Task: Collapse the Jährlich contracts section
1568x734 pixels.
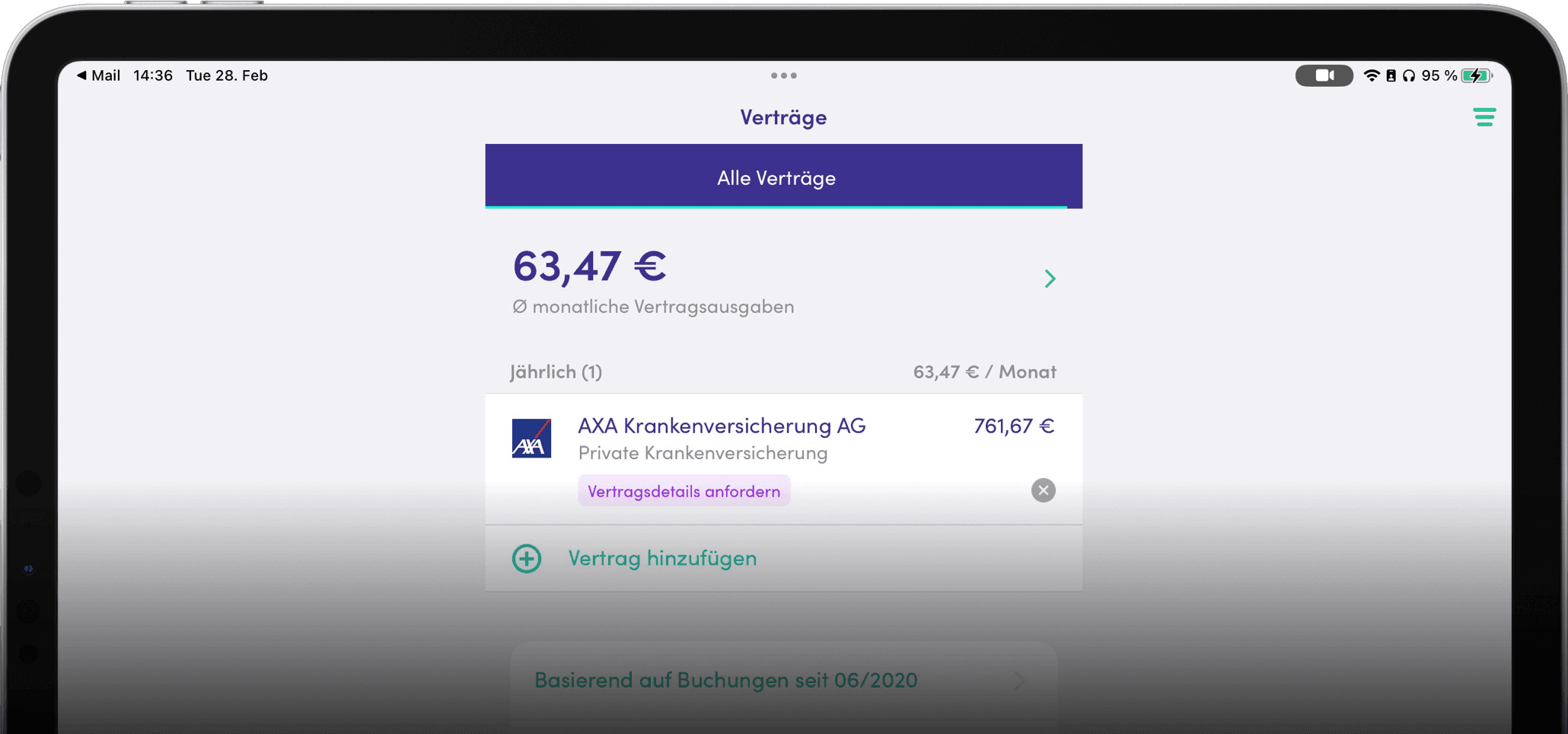Action: click(556, 372)
